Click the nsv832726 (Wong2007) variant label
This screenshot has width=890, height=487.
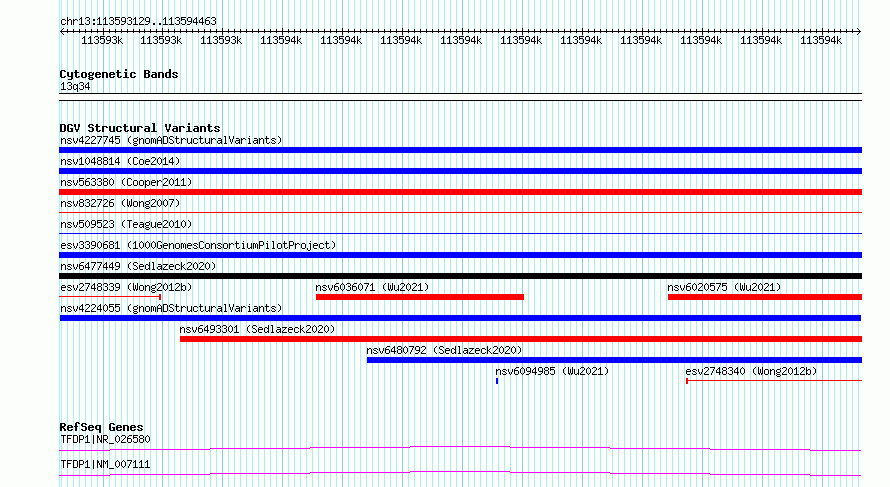120,203
